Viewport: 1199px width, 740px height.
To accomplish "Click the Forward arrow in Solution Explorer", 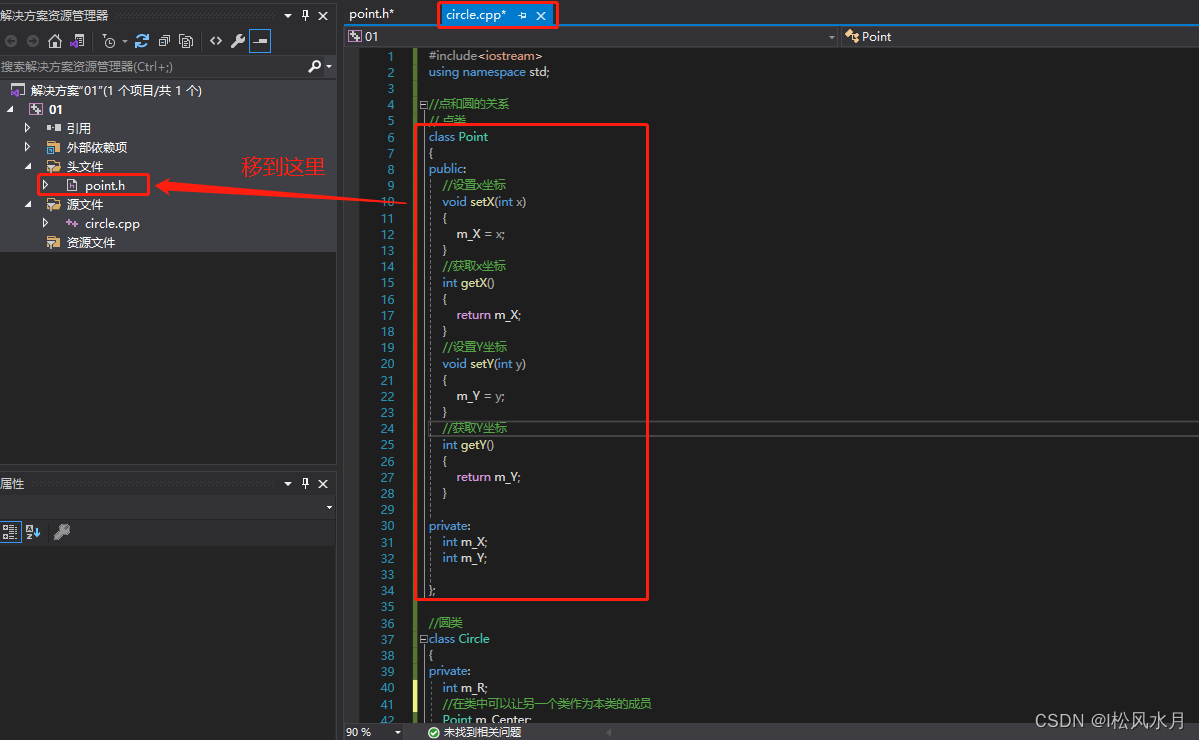I will [x=32, y=41].
